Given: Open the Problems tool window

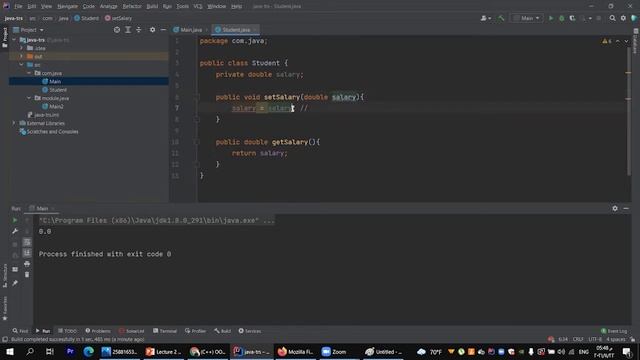Looking at the screenshot, I should pyautogui.click(x=98, y=331).
